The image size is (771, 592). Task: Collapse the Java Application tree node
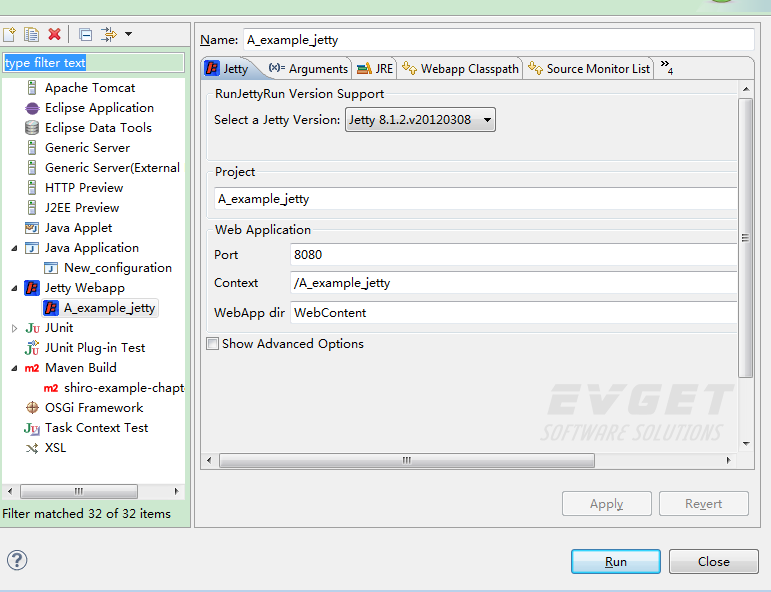(14, 248)
